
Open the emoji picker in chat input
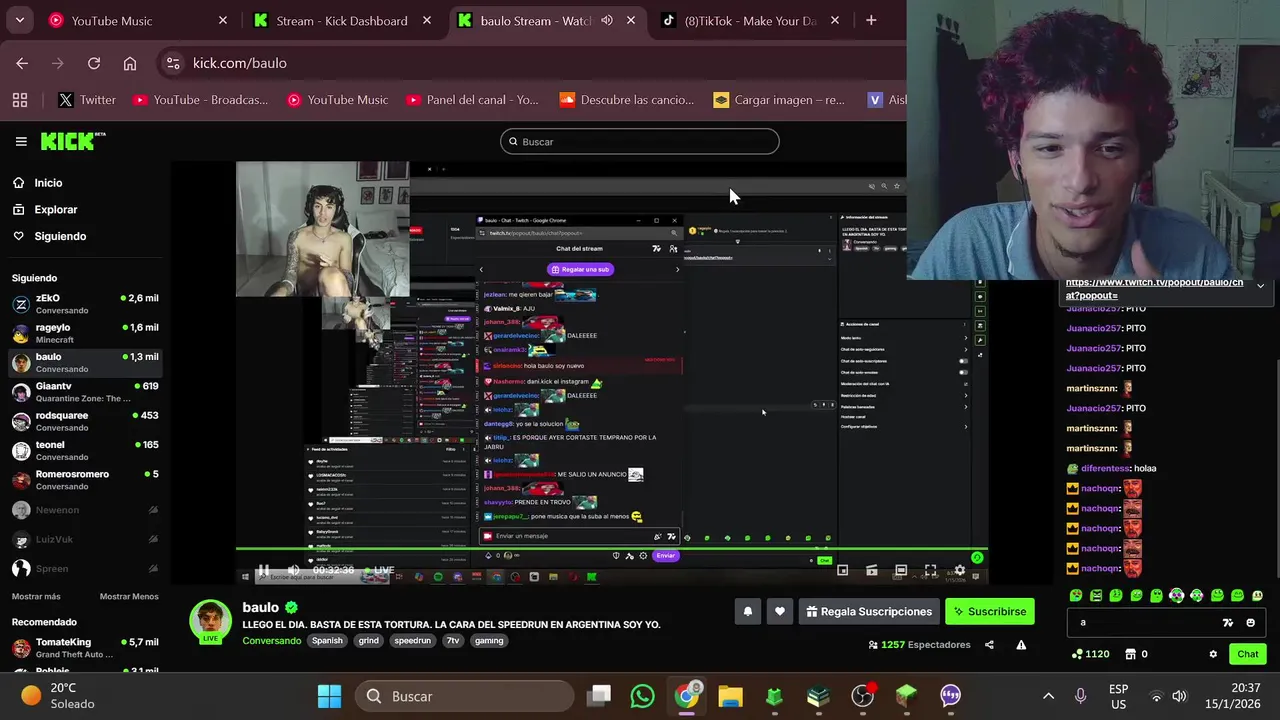[1250, 622]
